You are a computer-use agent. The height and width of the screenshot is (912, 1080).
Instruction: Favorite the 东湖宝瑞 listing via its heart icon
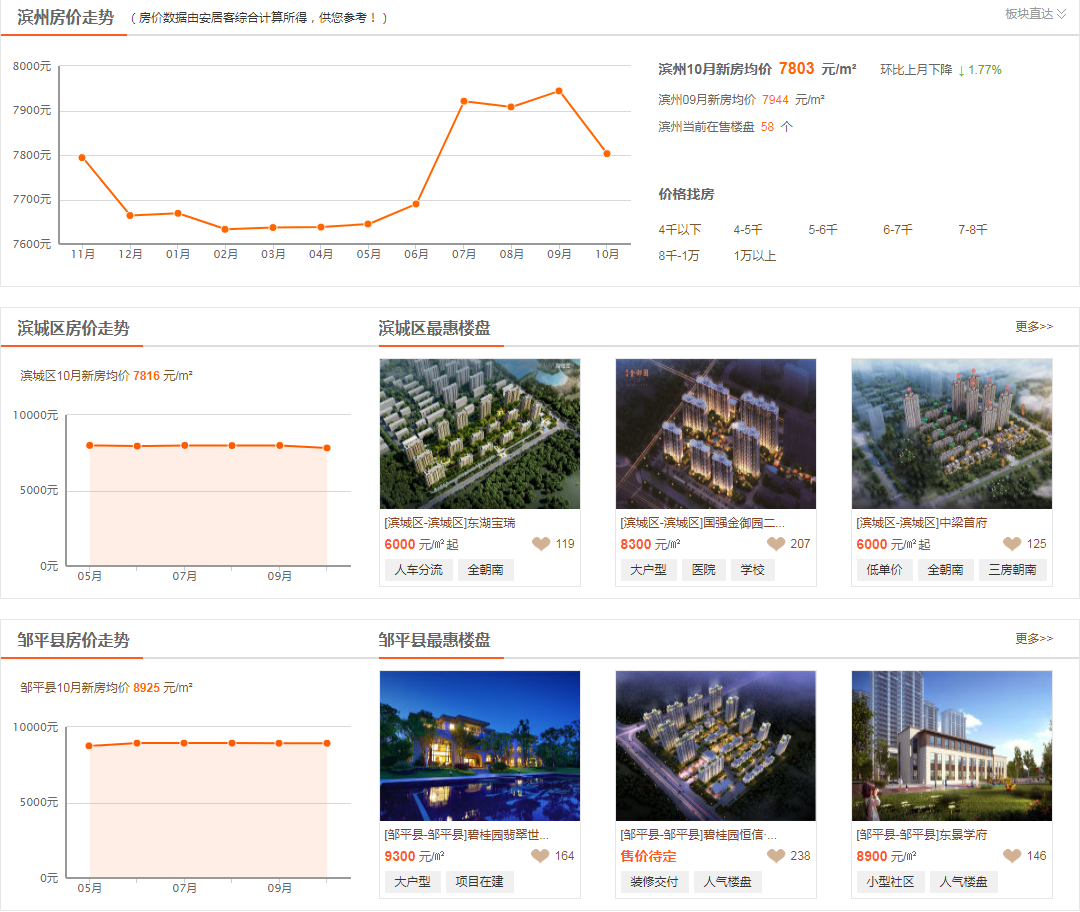pyautogui.click(x=541, y=544)
